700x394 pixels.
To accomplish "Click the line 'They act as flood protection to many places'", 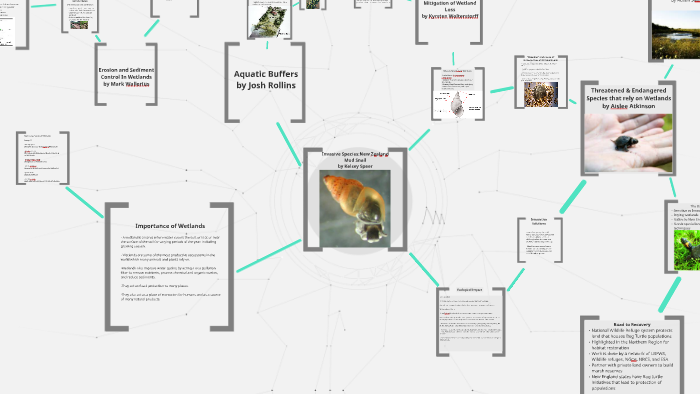I will (154, 286).
